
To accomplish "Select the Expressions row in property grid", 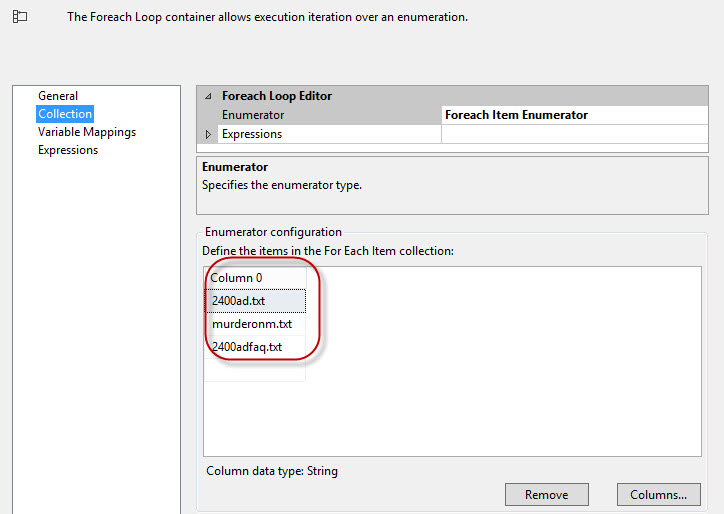I will (x=252, y=134).
